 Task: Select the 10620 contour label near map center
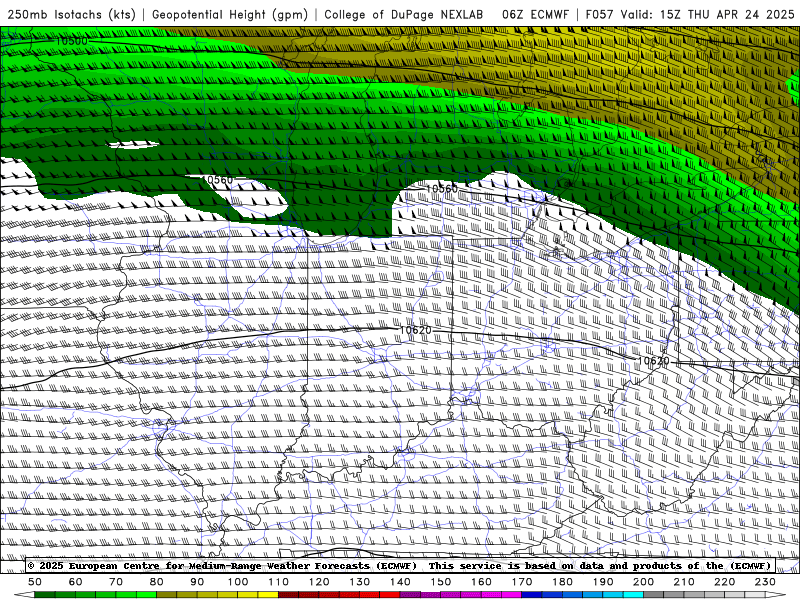(415, 330)
